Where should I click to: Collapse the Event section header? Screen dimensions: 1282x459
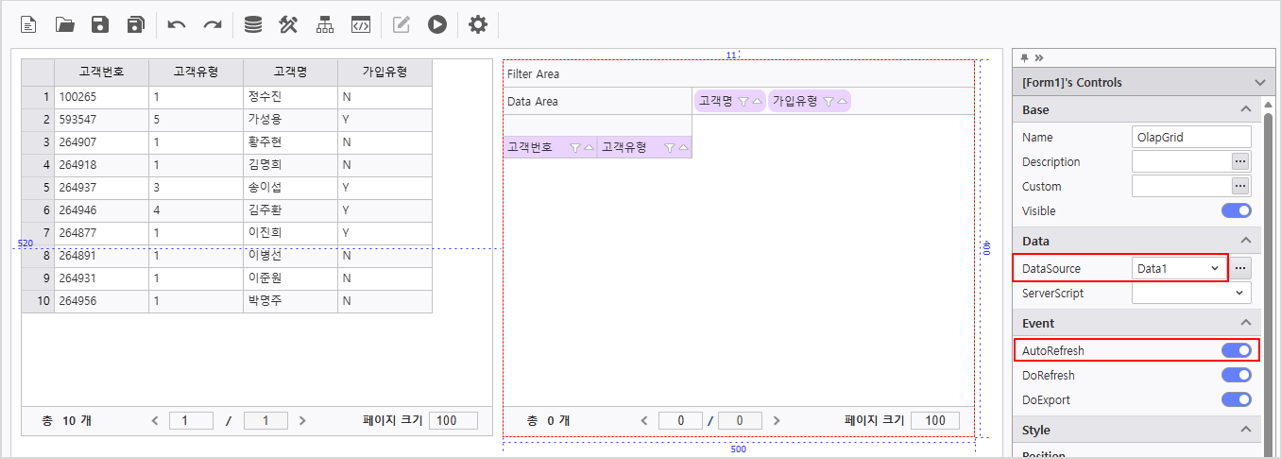1137,323
